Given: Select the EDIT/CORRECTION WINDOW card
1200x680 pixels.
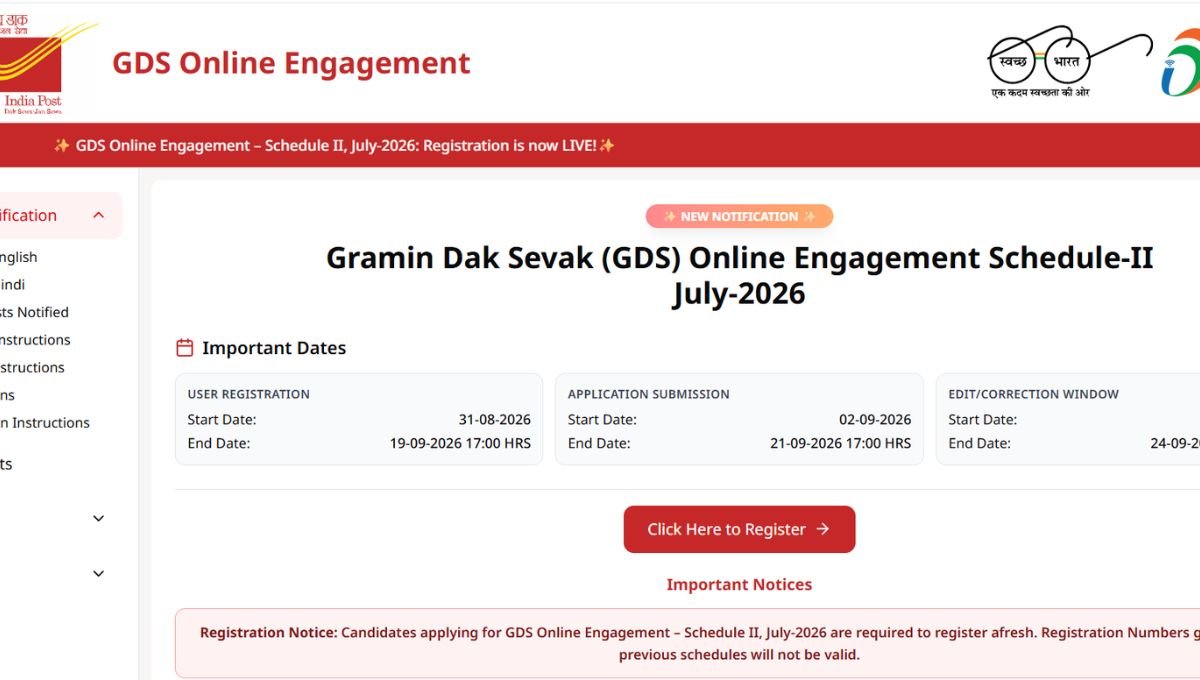Looking at the screenshot, I should pos(1068,419).
